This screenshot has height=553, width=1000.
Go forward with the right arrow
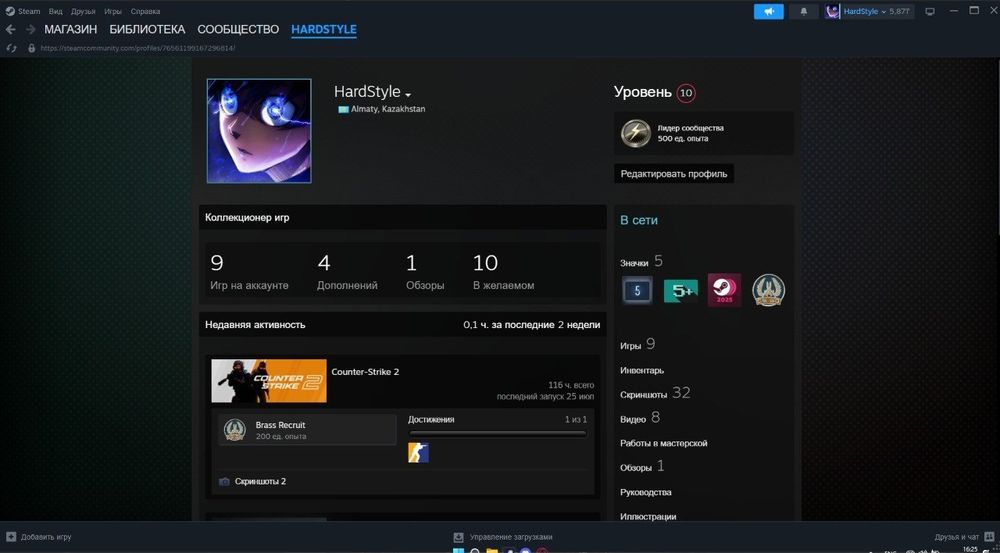click(x=31, y=29)
